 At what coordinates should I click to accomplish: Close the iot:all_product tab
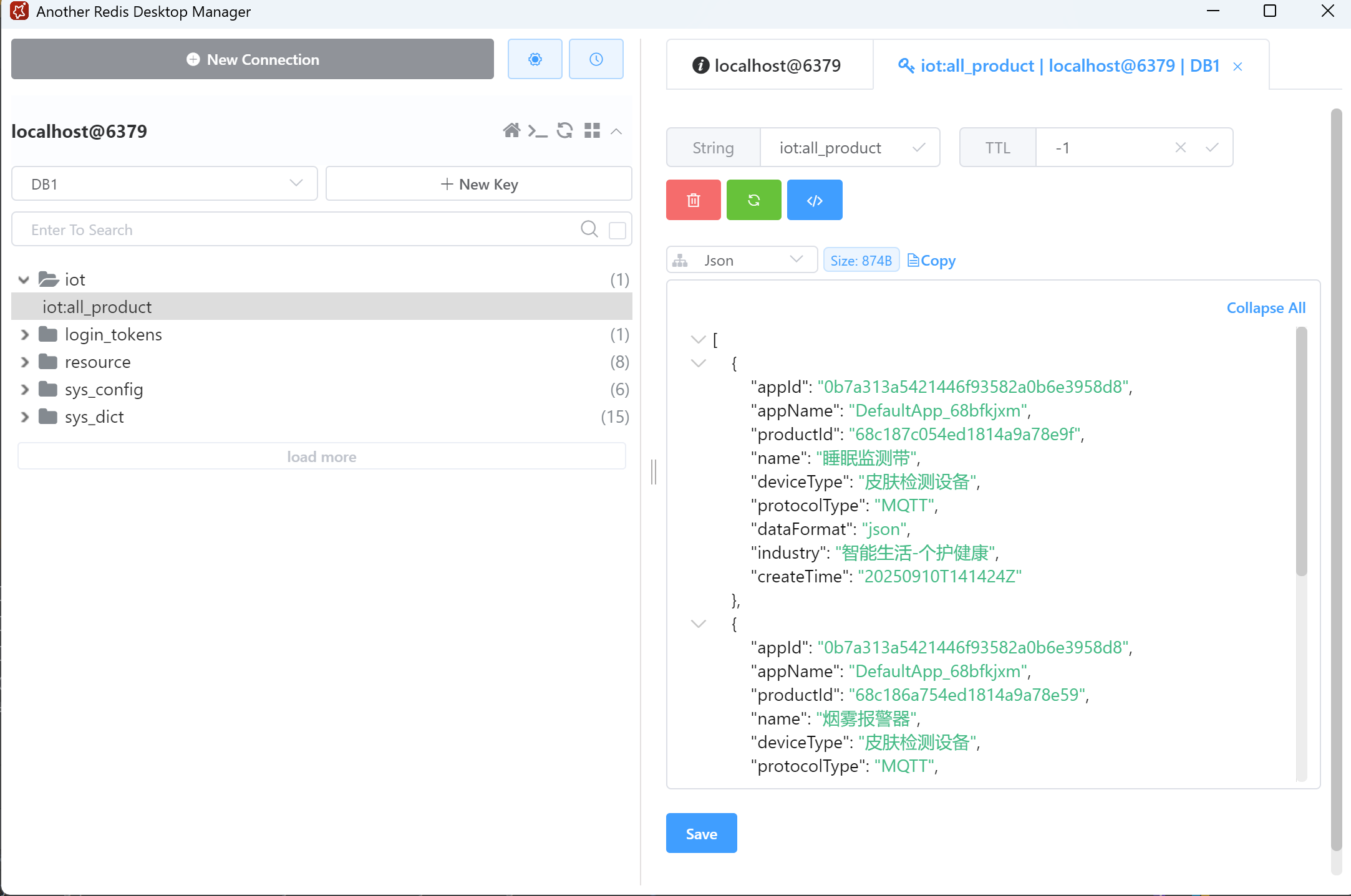[1237, 66]
